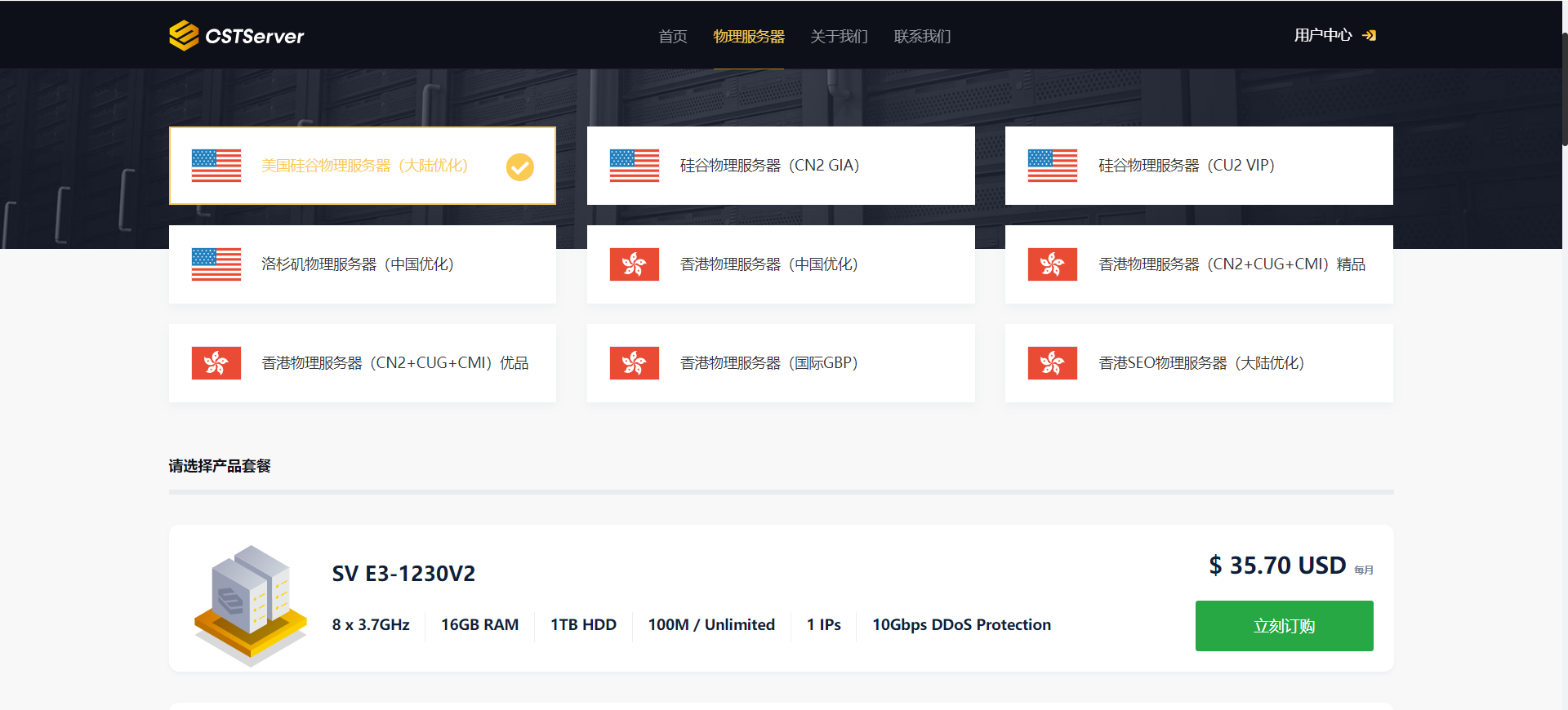
Task: Select 香港SEO物理服务器 (大陆优化) card
Action: tap(1199, 363)
